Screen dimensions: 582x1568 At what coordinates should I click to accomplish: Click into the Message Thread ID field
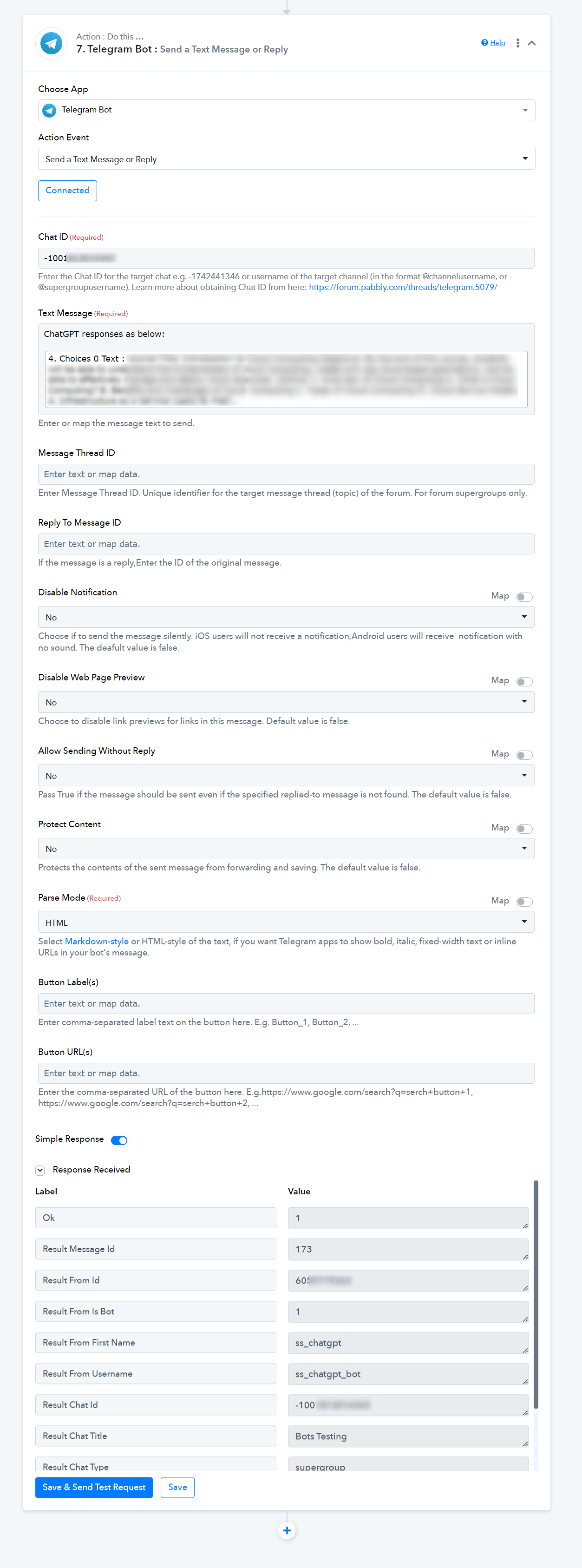click(287, 474)
